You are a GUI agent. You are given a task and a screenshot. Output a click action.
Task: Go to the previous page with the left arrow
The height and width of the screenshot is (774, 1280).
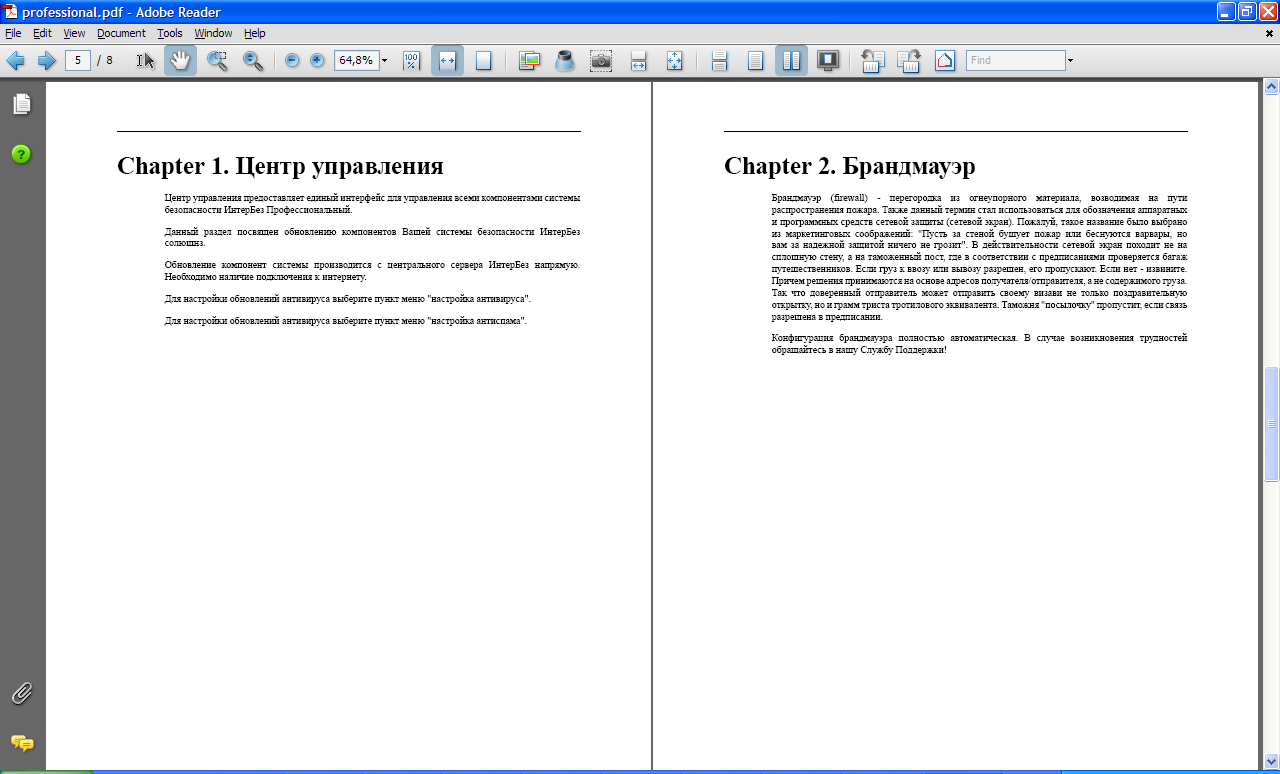[x=15, y=61]
